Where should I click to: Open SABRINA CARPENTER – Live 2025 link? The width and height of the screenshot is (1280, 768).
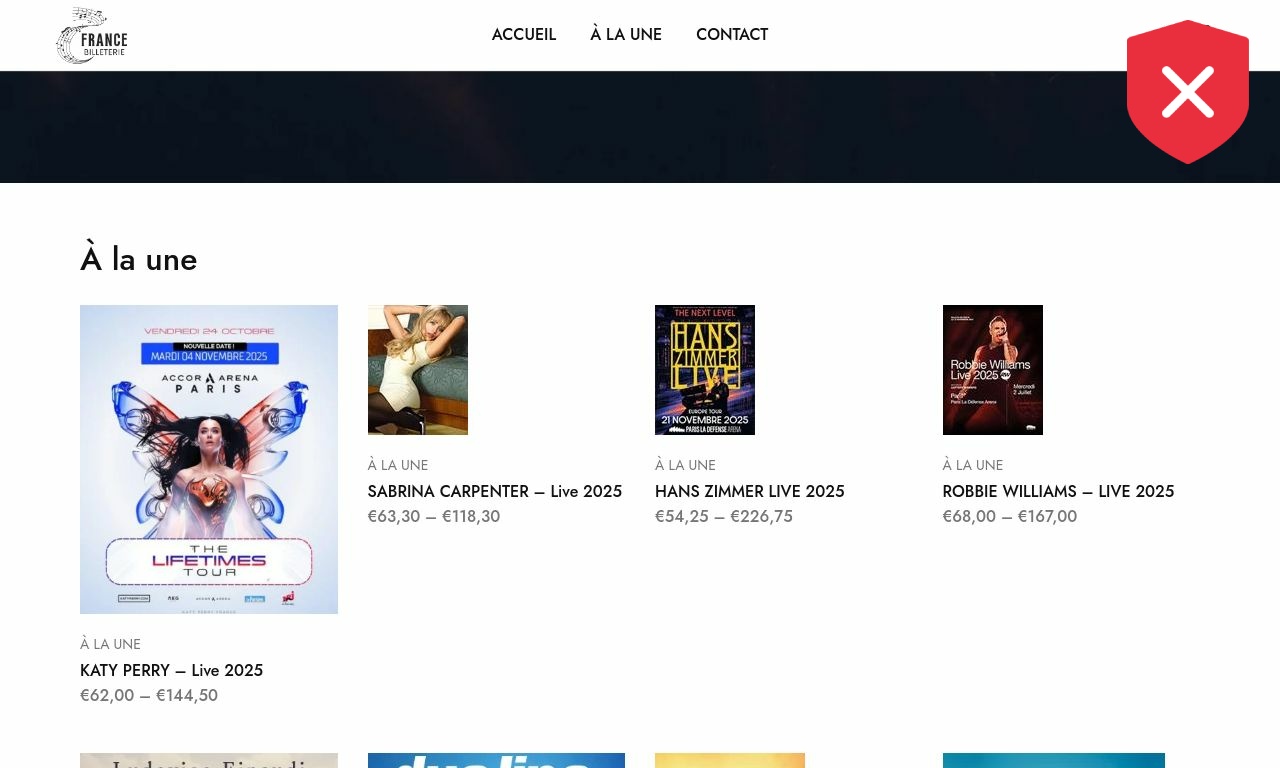pyautogui.click(x=495, y=491)
